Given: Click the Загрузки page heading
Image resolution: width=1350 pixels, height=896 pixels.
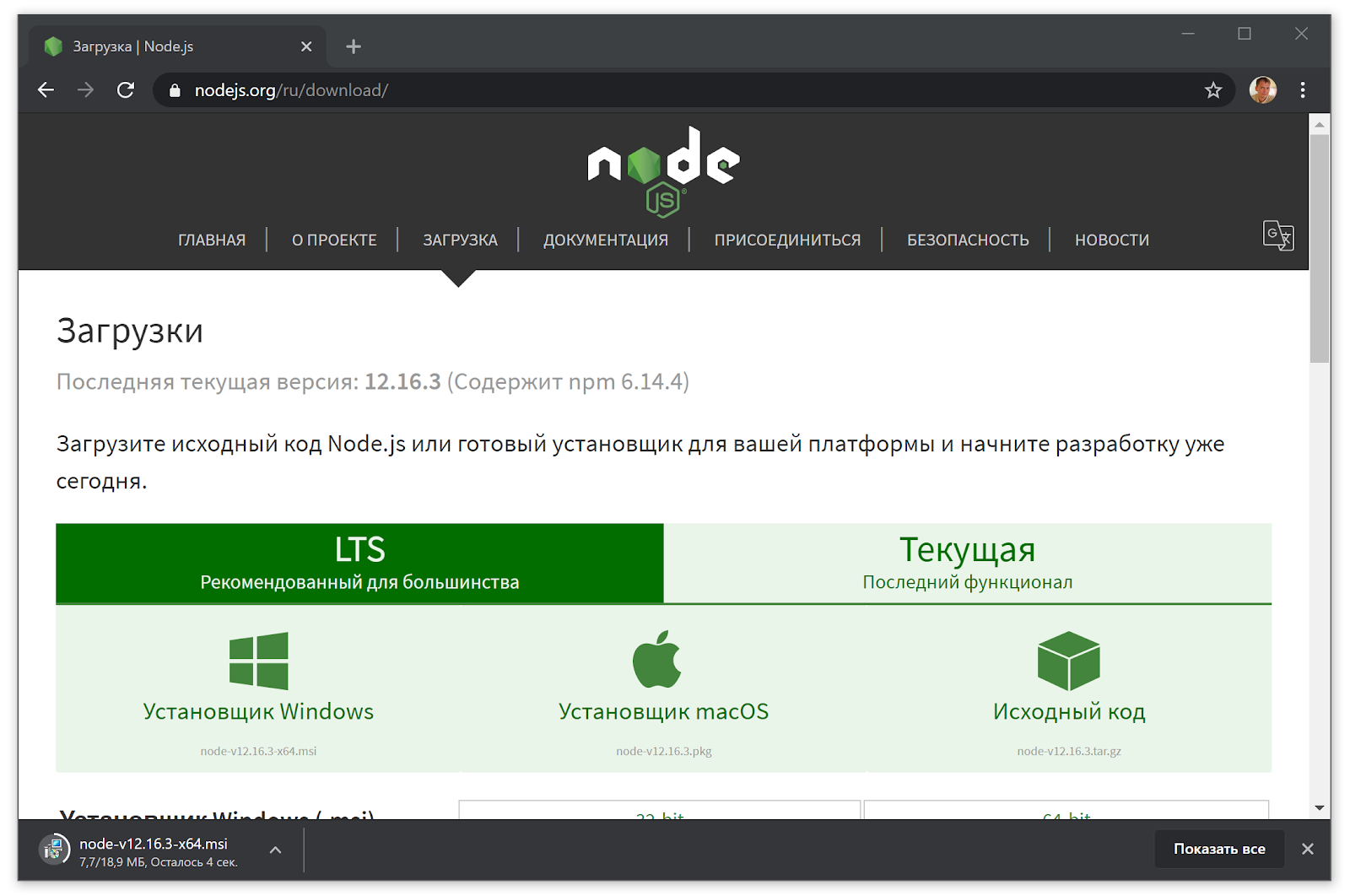Looking at the screenshot, I should [x=130, y=331].
